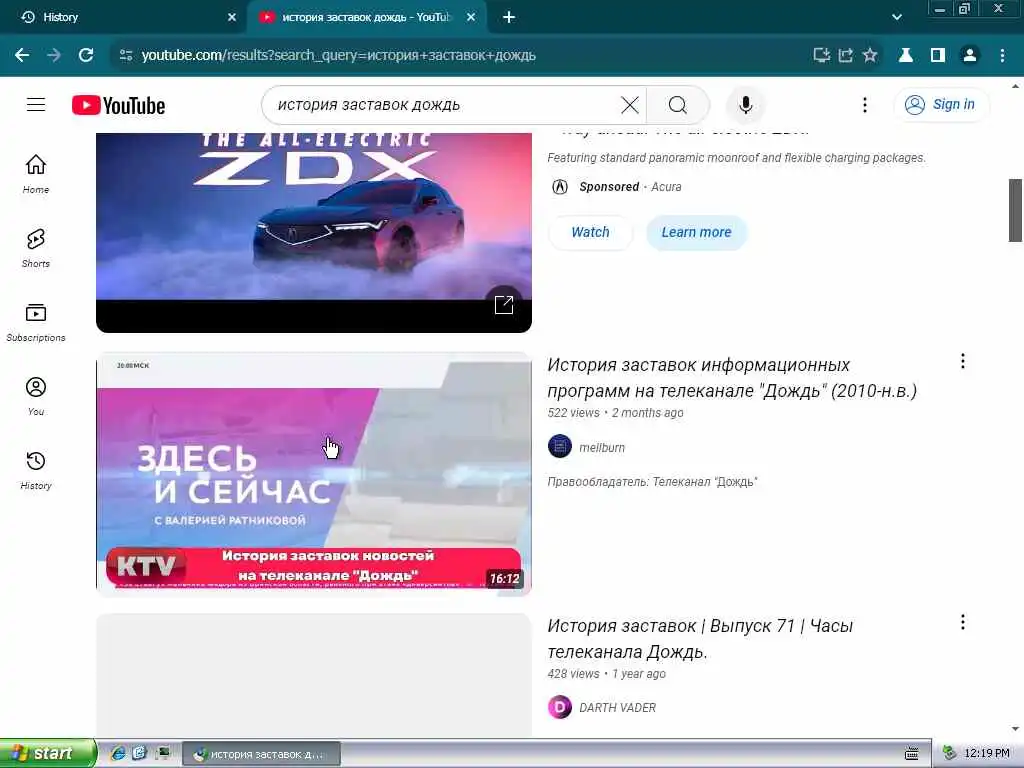The image size is (1024, 768).
Task: Click the 522 views text
Action: click(573, 413)
